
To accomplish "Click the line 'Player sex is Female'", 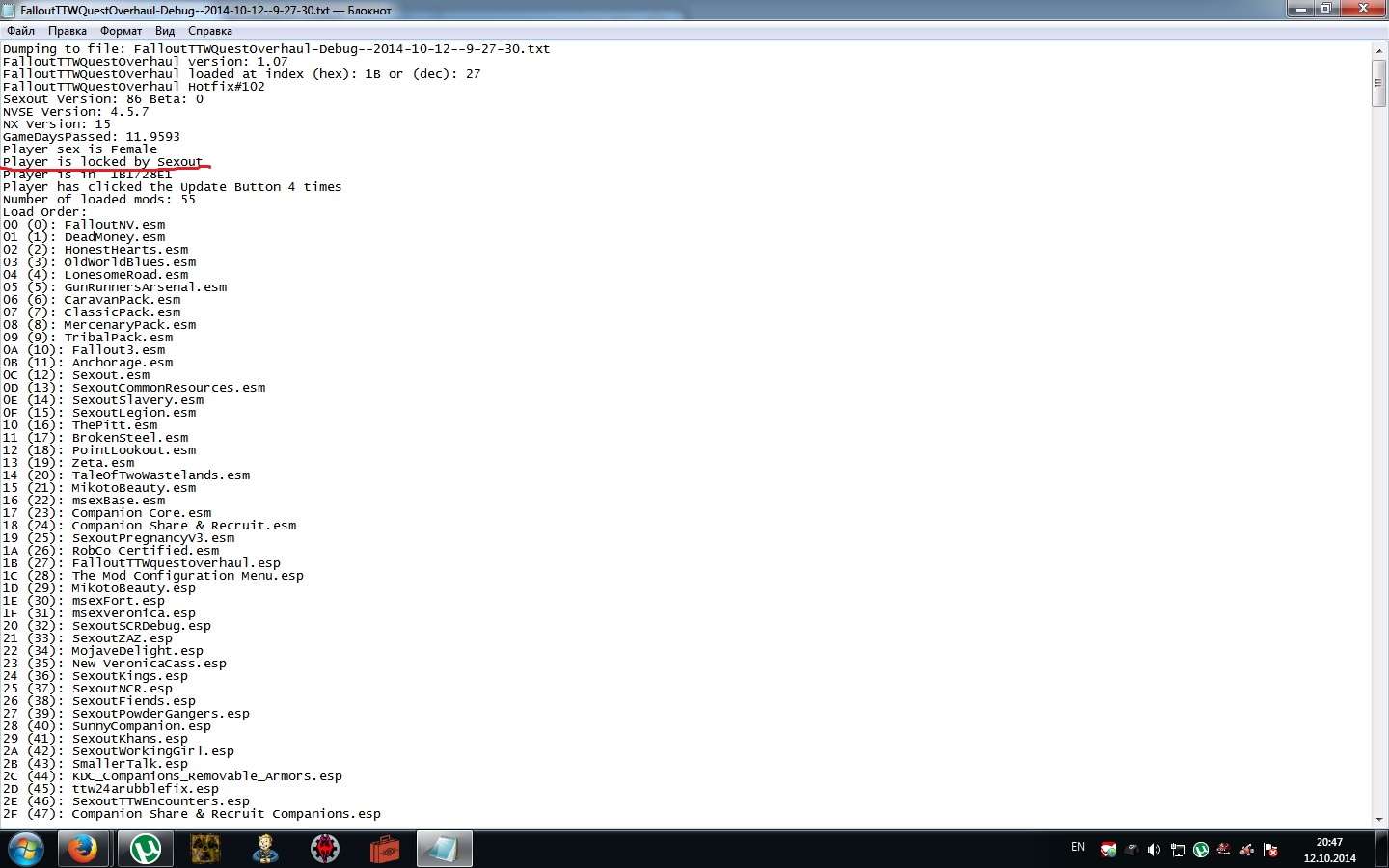I will tap(80, 149).
